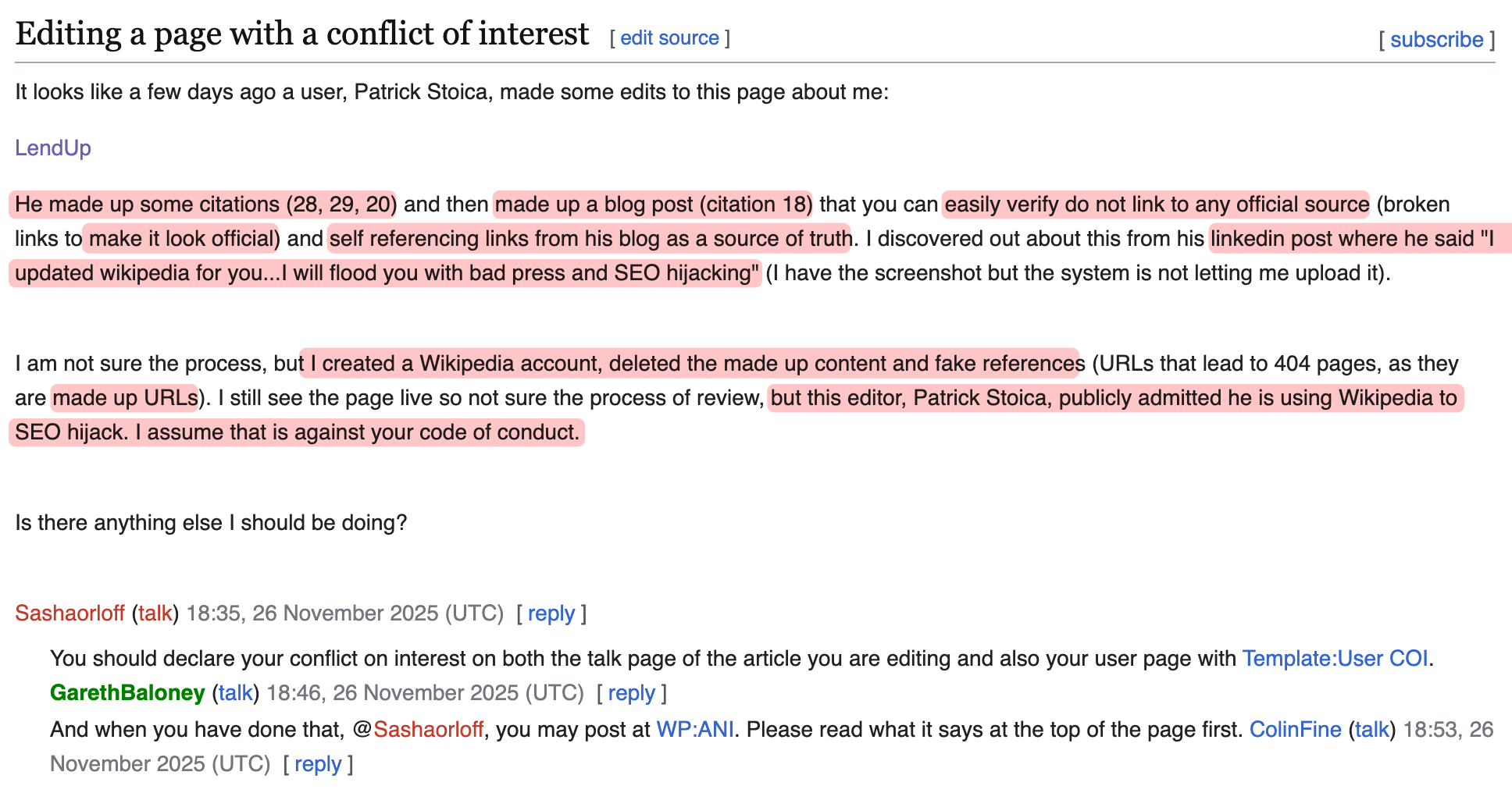Click the 18:46, 26 November 2025 timestamp
Viewport: 1512px width, 793px height.
point(425,693)
